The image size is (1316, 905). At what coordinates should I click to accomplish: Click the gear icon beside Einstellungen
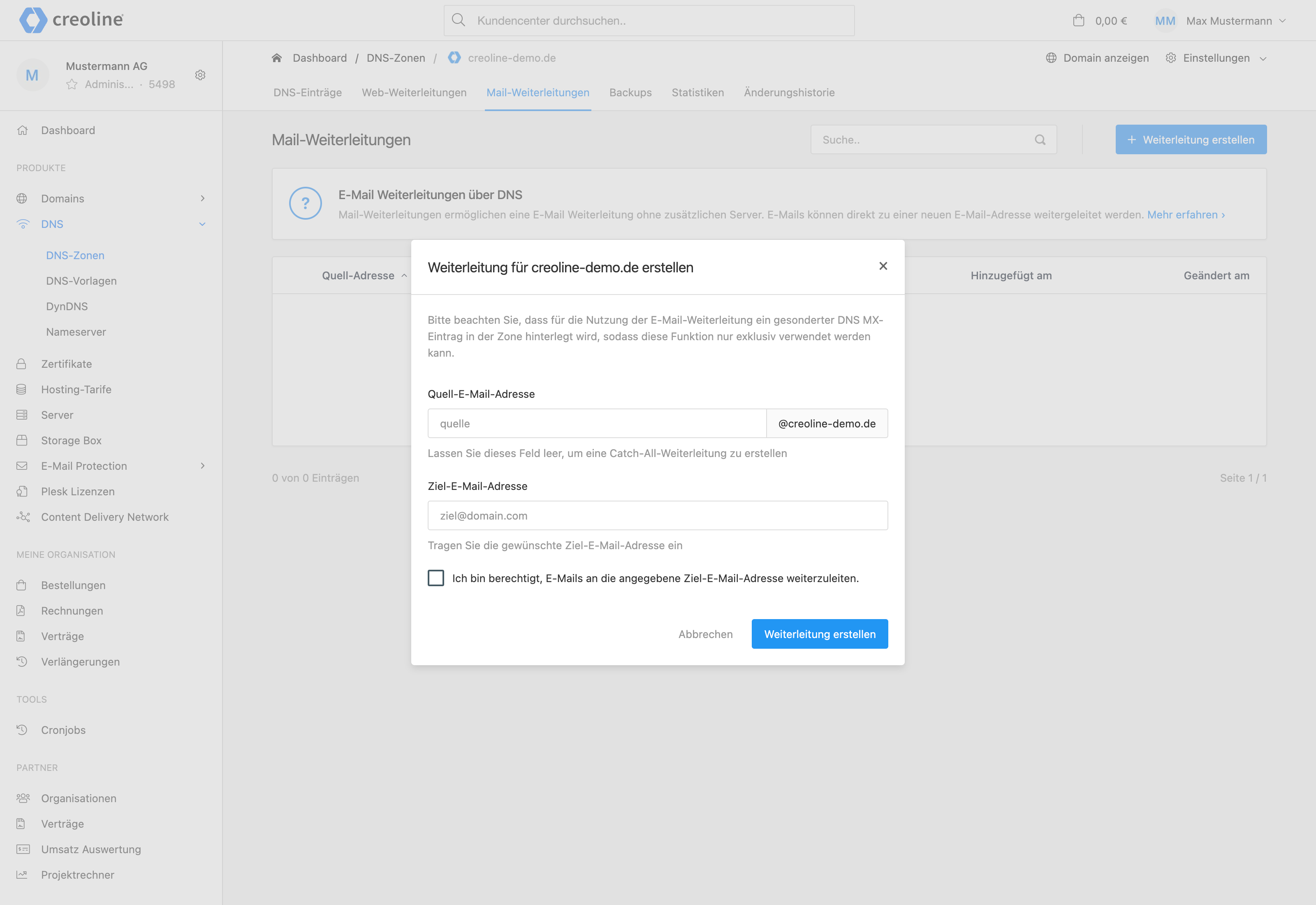[x=1171, y=58]
